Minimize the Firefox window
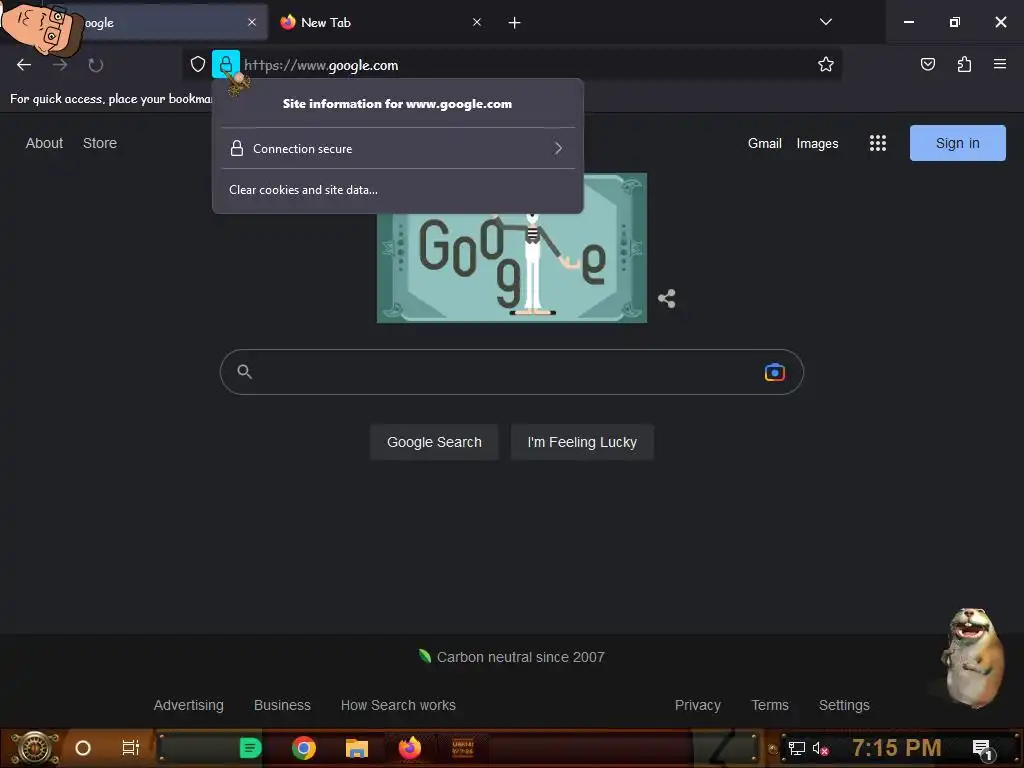The width and height of the screenshot is (1024, 768). click(908, 22)
